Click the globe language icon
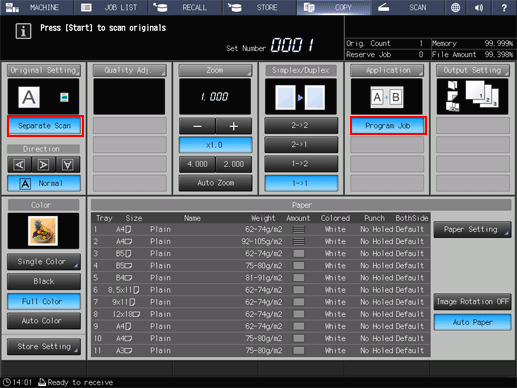 [x=455, y=7]
